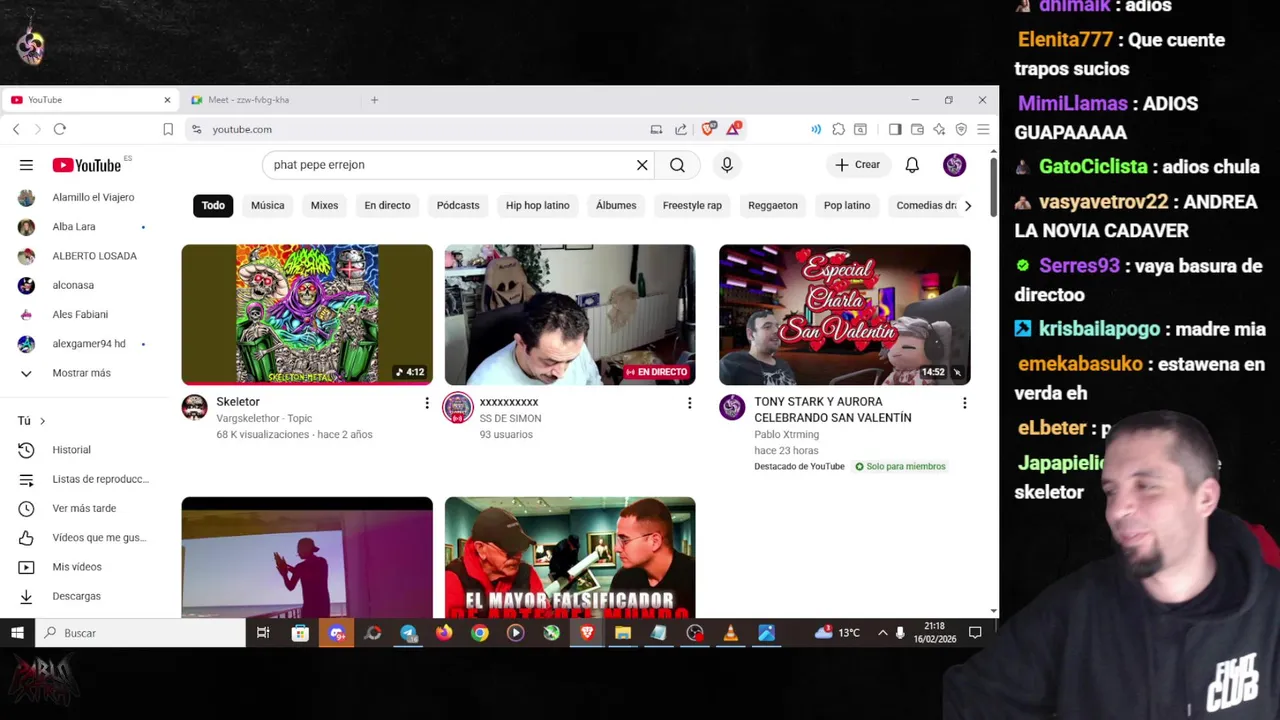
Task: Open options for the Skeletor video
Action: pyautogui.click(x=427, y=403)
